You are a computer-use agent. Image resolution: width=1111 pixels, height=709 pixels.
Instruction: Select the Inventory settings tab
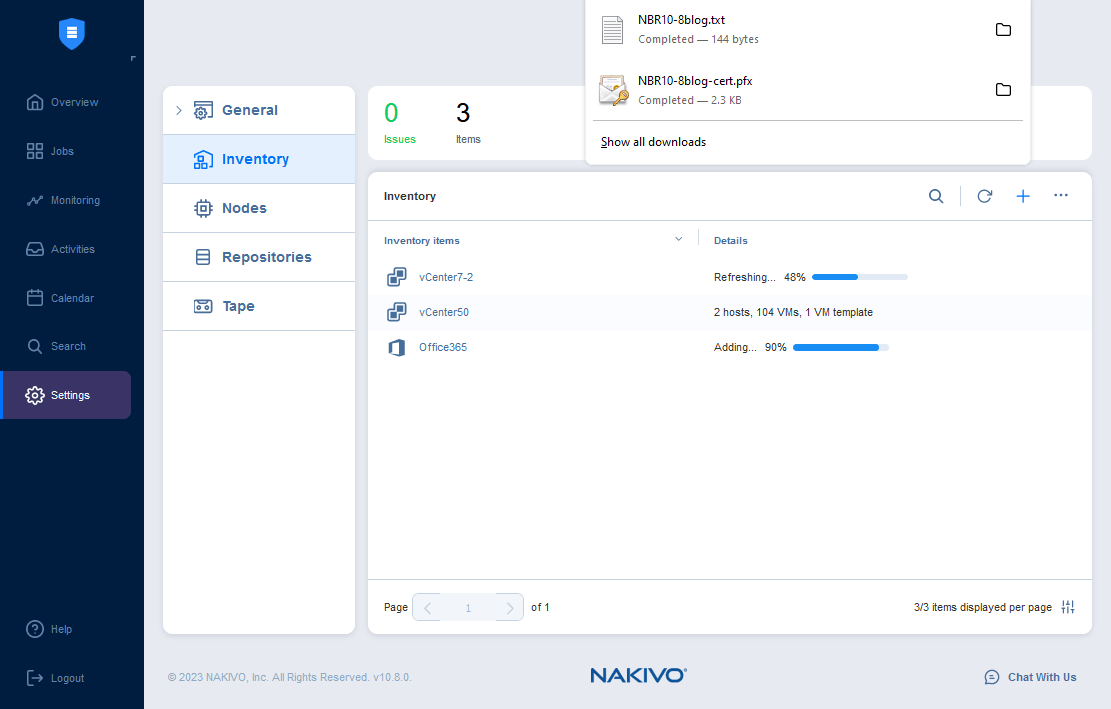259,159
